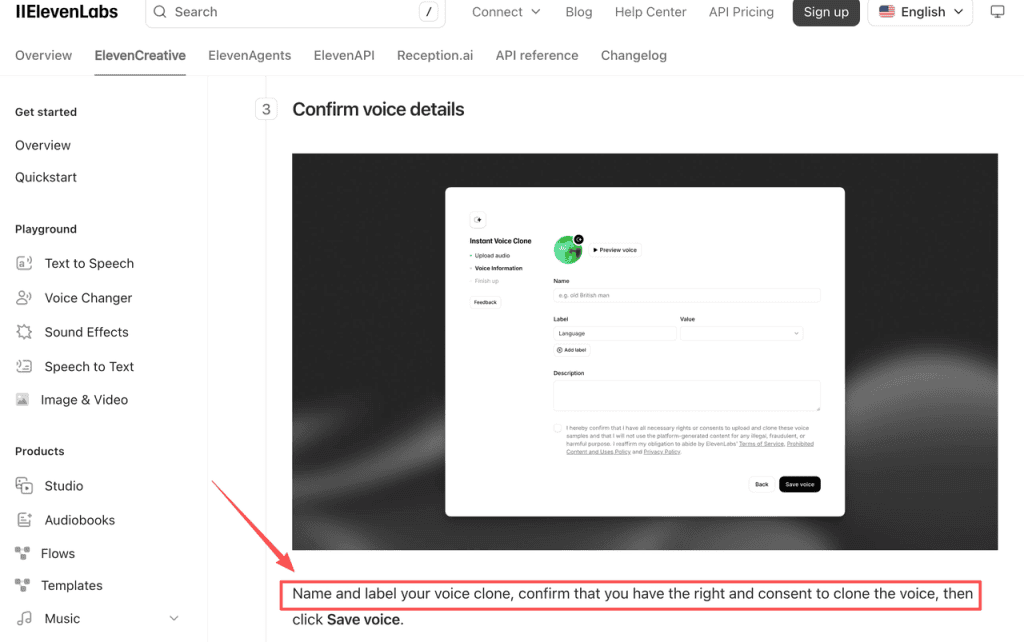Screen dimensions: 1024x642
Task: Select the Voice Changer sidebar icon
Action: [24, 298]
